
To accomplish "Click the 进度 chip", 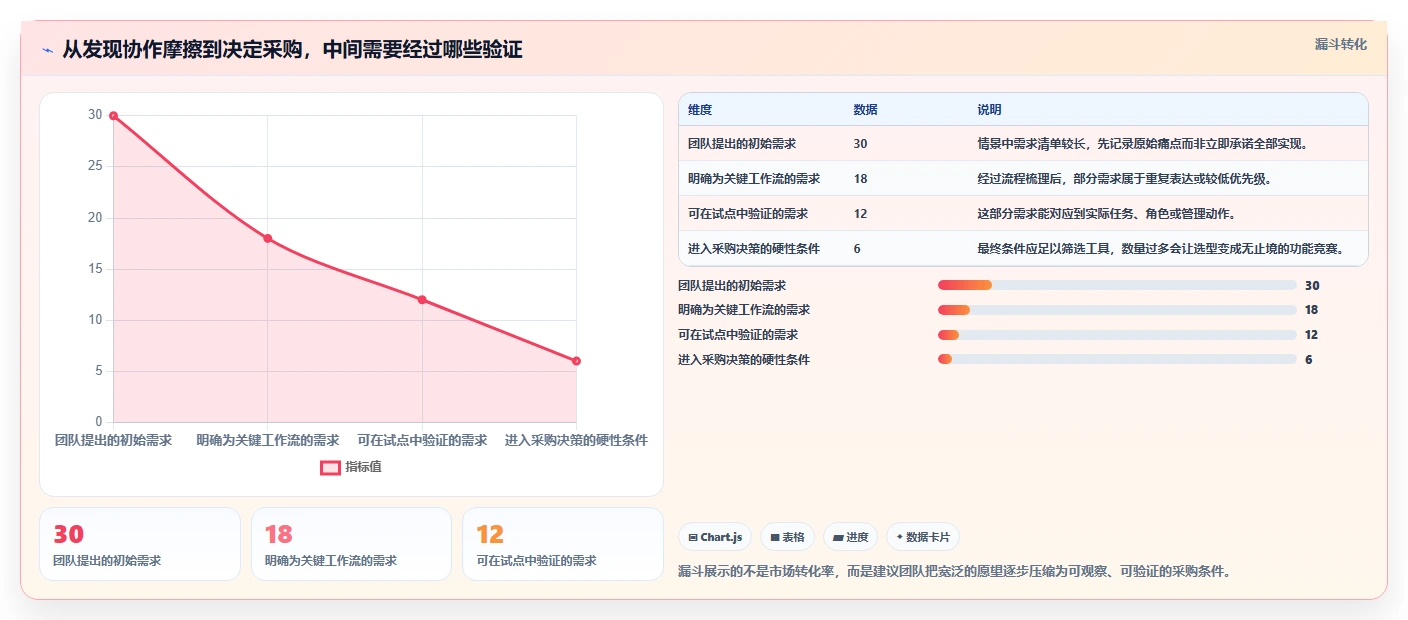I will click(850, 537).
